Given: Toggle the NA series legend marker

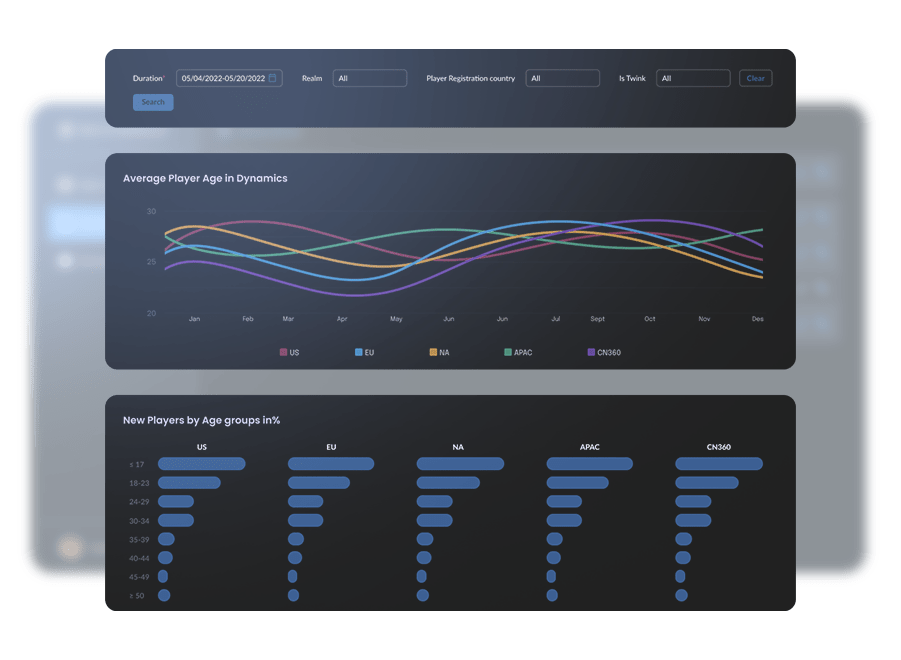Looking at the screenshot, I should click(x=433, y=352).
